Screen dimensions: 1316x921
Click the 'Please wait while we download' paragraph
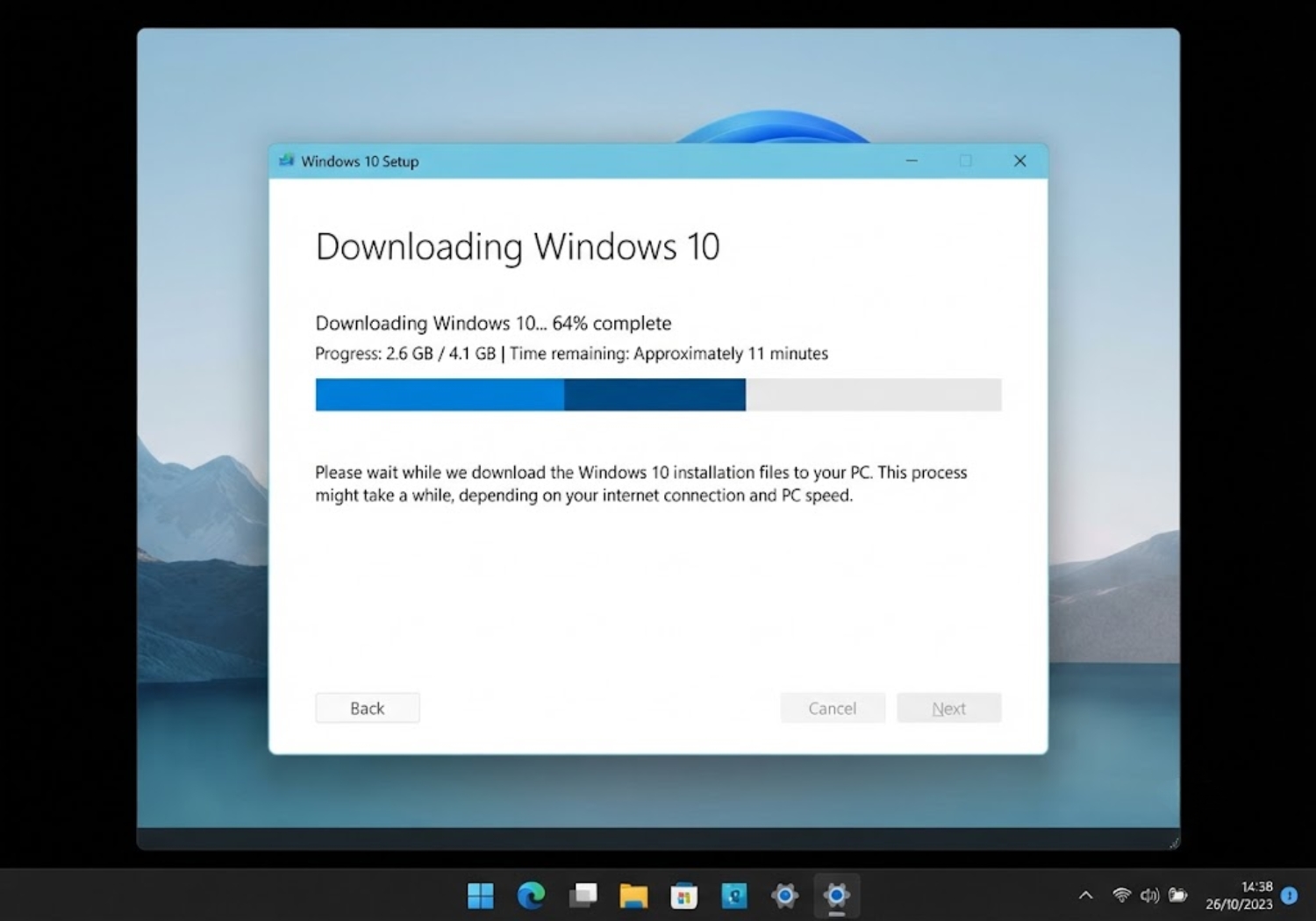click(x=641, y=483)
